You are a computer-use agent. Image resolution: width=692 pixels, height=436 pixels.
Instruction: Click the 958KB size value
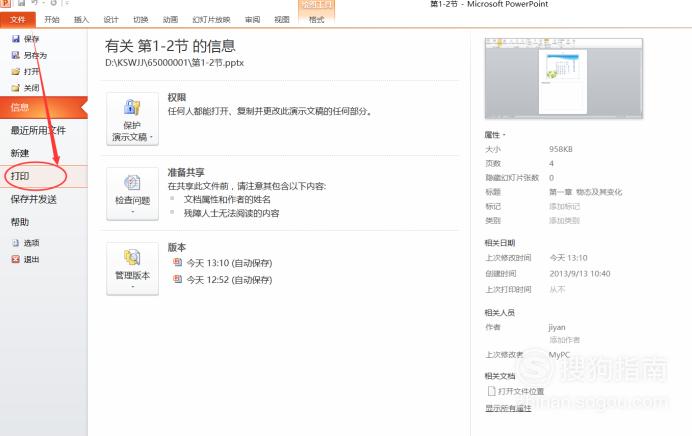[560, 149]
